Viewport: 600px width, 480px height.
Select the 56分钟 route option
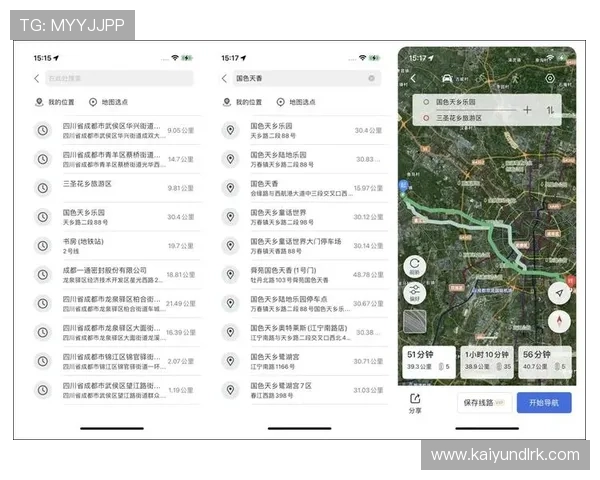[545, 362]
